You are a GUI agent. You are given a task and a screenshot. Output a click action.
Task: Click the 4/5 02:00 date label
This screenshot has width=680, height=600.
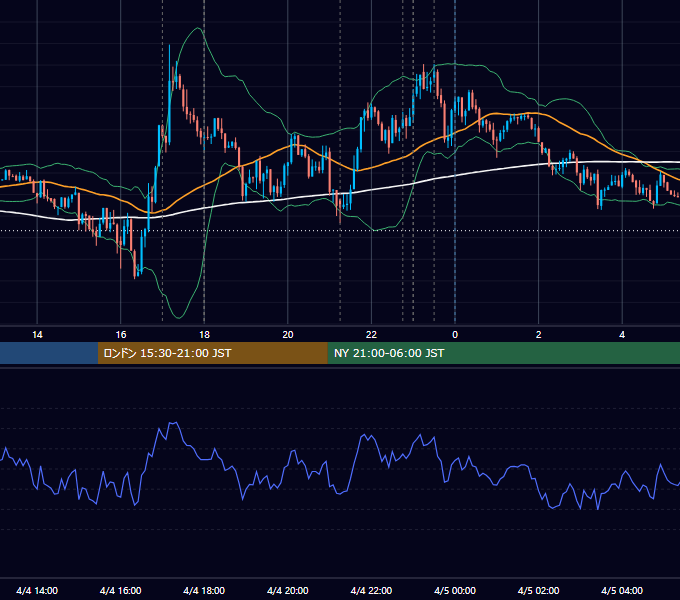pyautogui.click(x=539, y=590)
